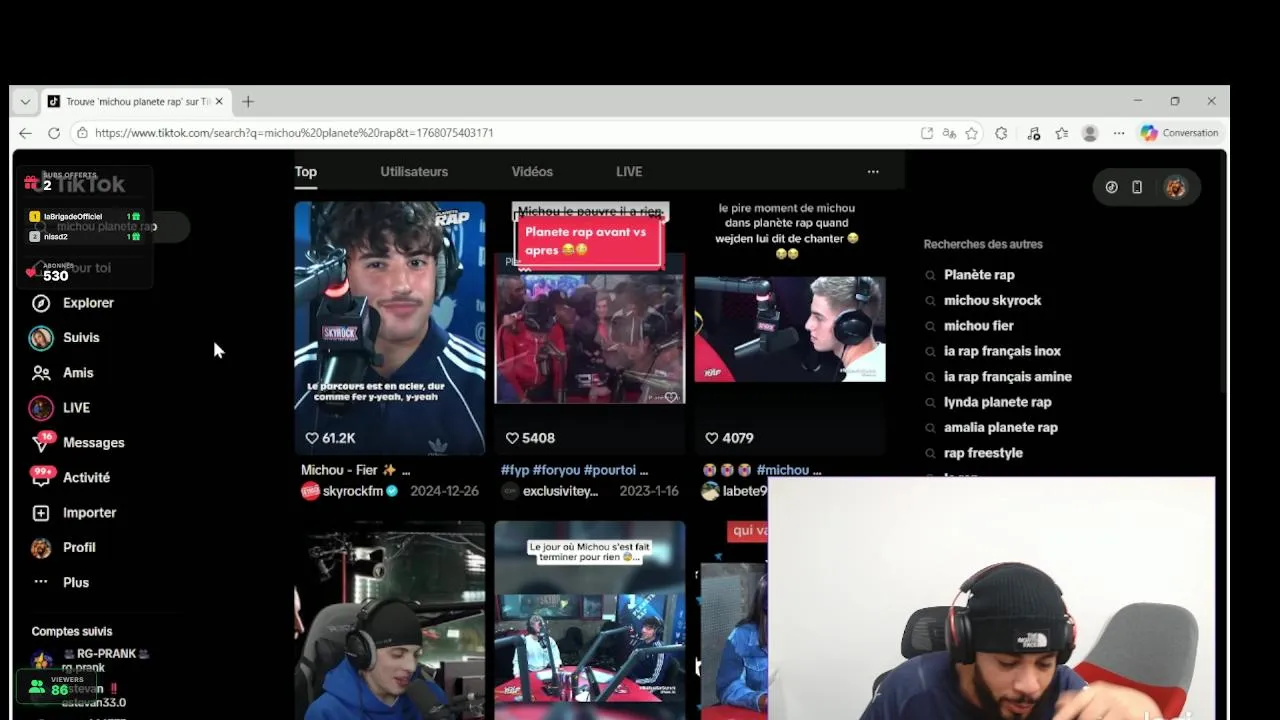The width and height of the screenshot is (1280, 720).
Task: Open le pire moment de michou video
Action: click(x=790, y=328)
